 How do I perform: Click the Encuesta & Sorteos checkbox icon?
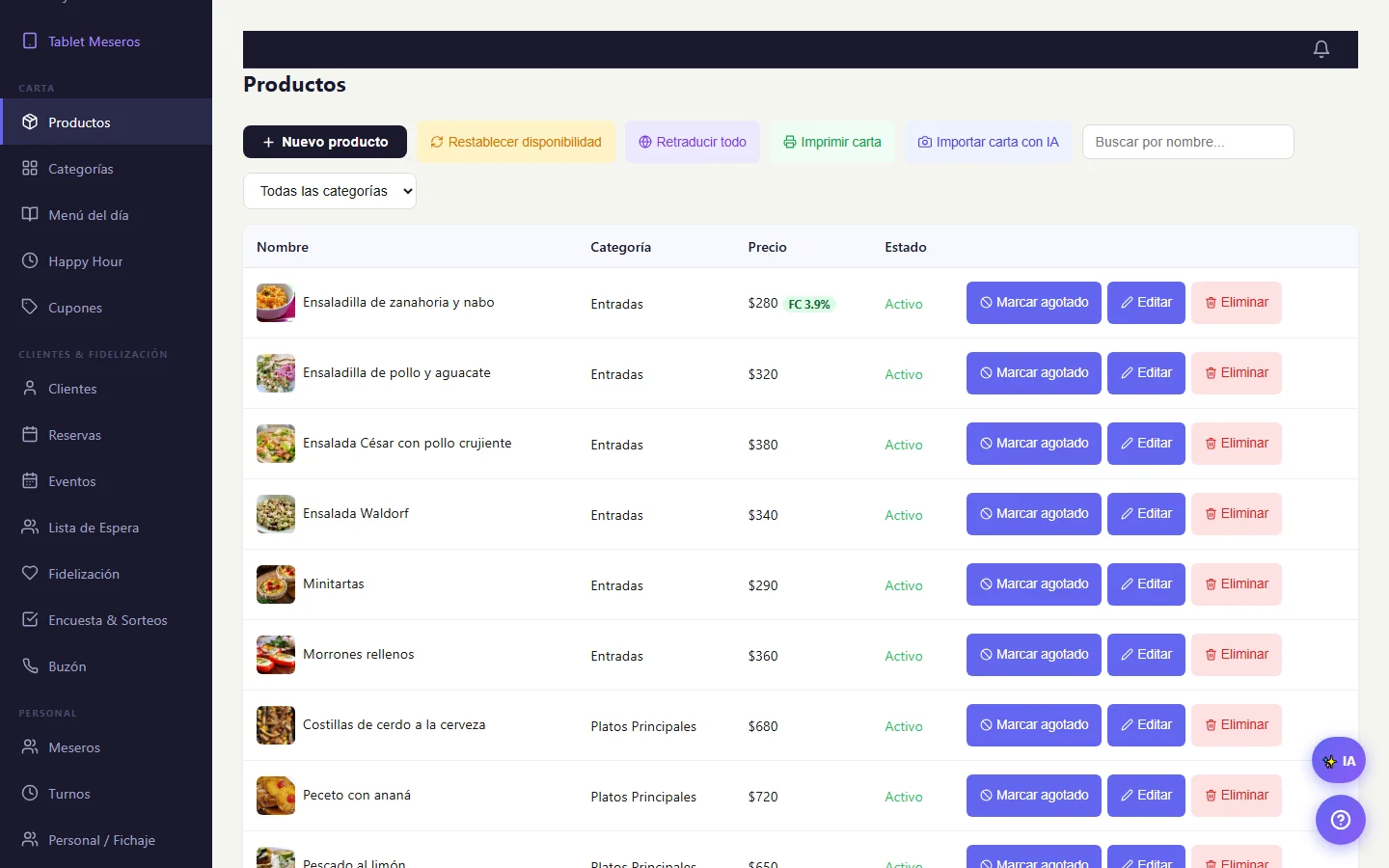30,619
